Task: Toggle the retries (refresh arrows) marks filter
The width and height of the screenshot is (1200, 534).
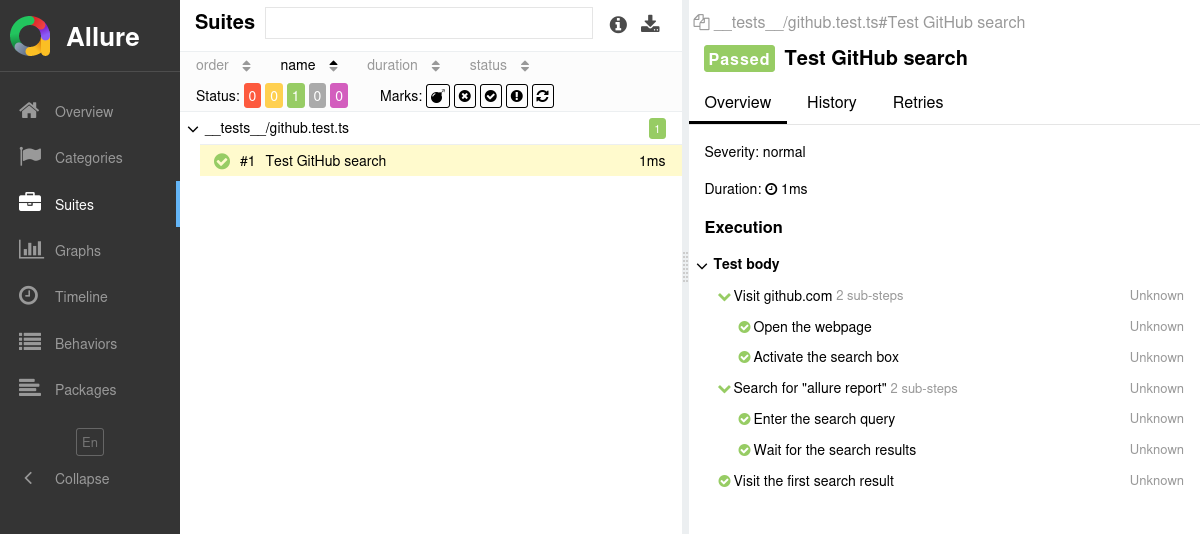Action: (x=543, y=96)
